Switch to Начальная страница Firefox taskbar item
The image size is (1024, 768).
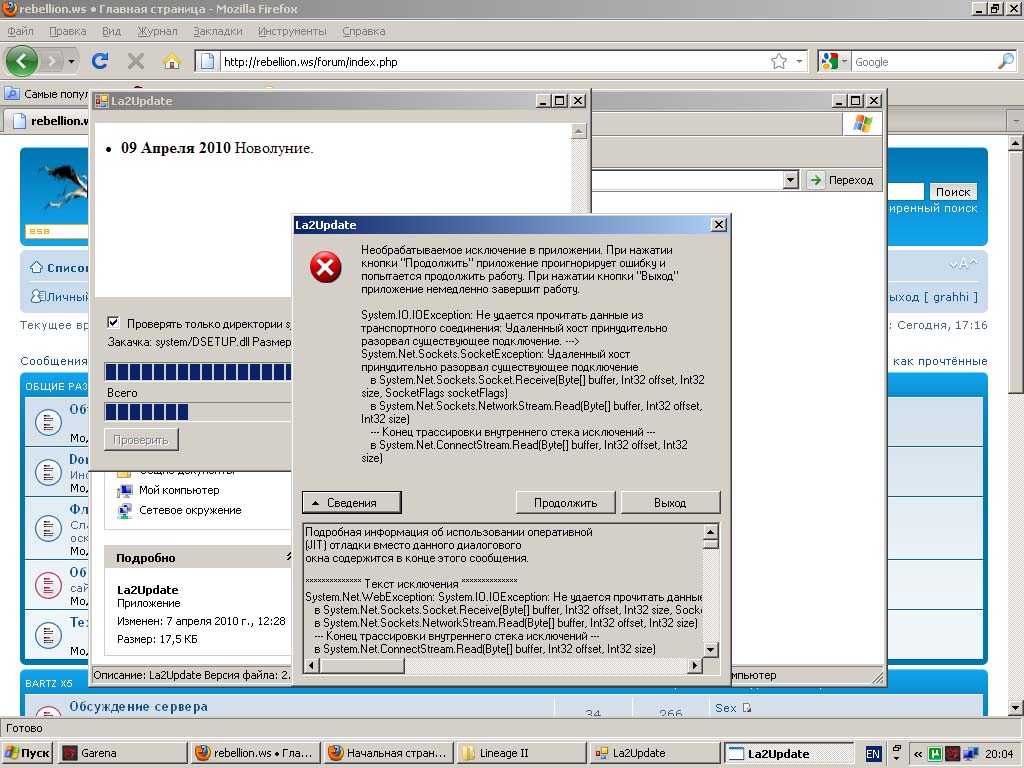point(389,753)
